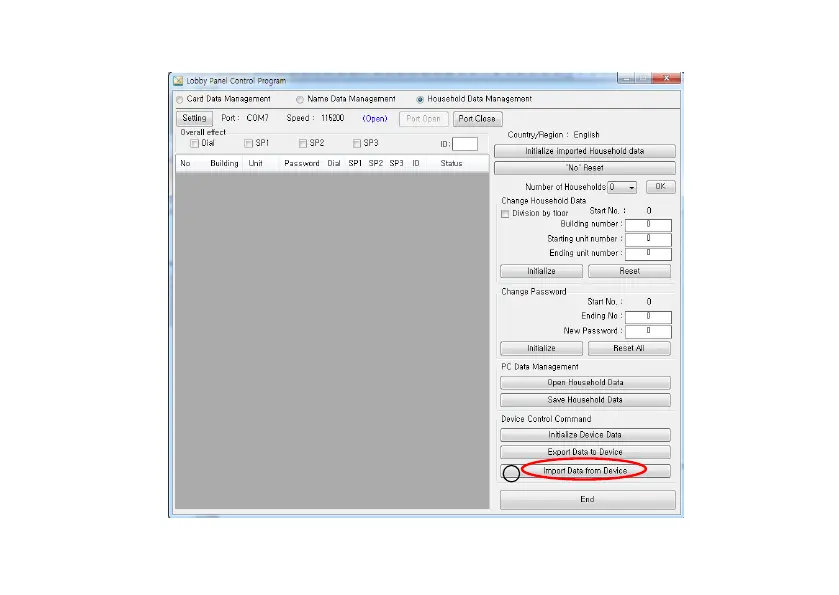Click Save Household Data button
The height and width of the screenshot is (595, 839).
(585, 400)
